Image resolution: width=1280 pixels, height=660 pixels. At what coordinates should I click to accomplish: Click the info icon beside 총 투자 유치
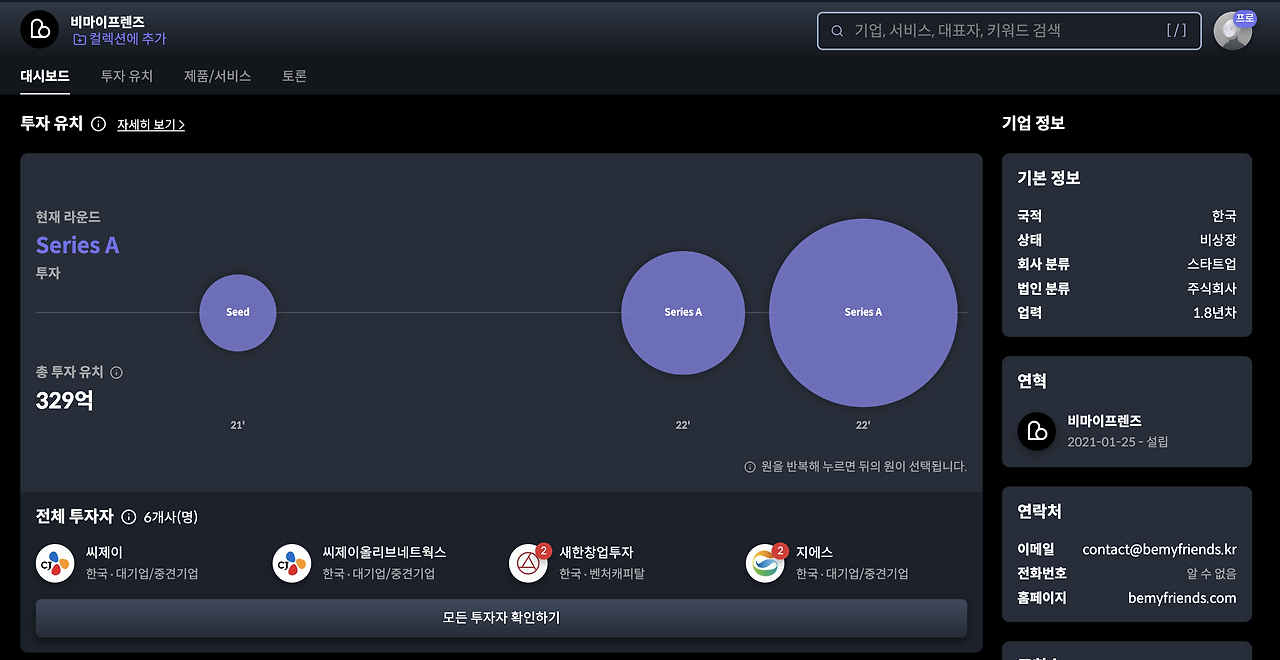[116, 372]
